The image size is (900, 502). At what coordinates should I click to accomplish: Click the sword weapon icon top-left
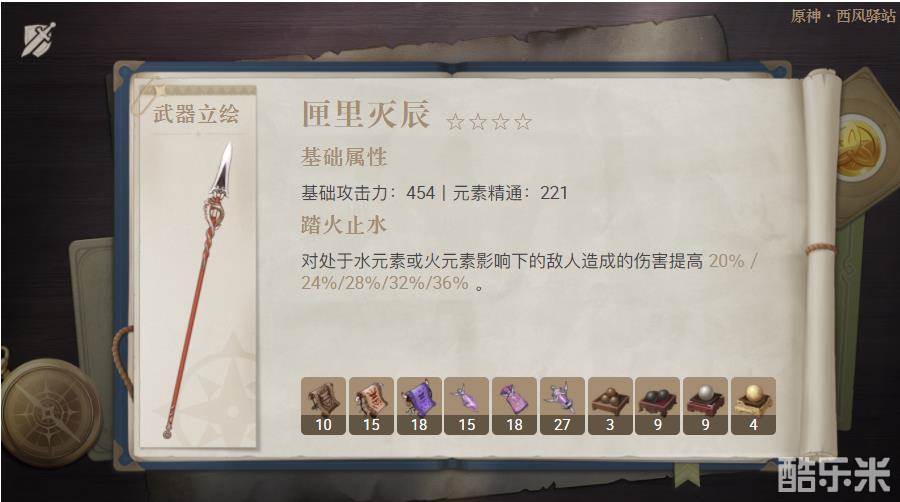pyautogui.click(x=38, y=40)
